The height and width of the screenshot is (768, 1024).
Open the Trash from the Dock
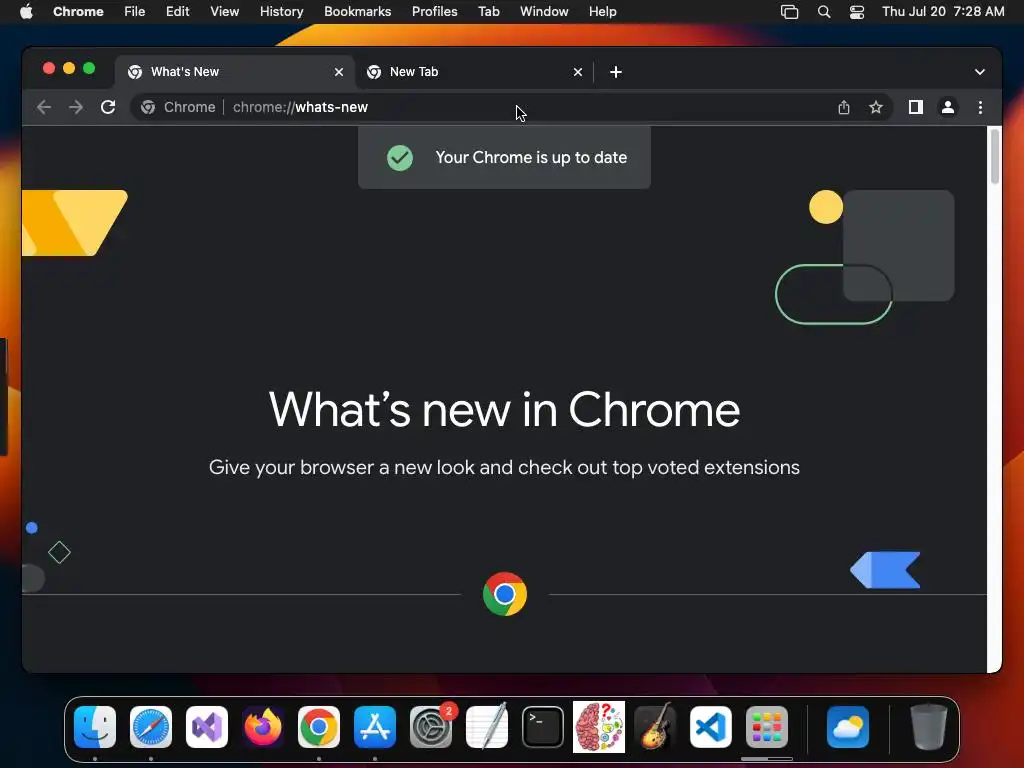[929, 727]
